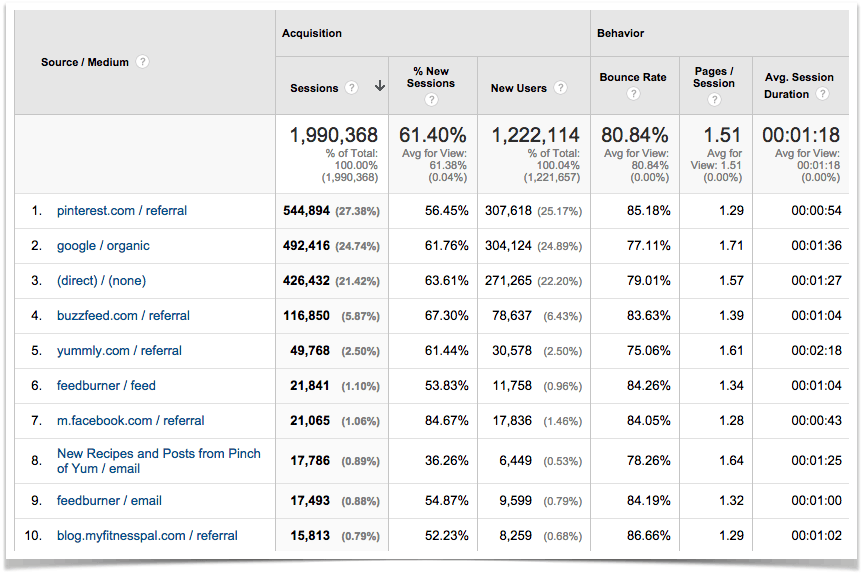Click the Pages / Session help icon
The image size is (865, 578).
714,98
